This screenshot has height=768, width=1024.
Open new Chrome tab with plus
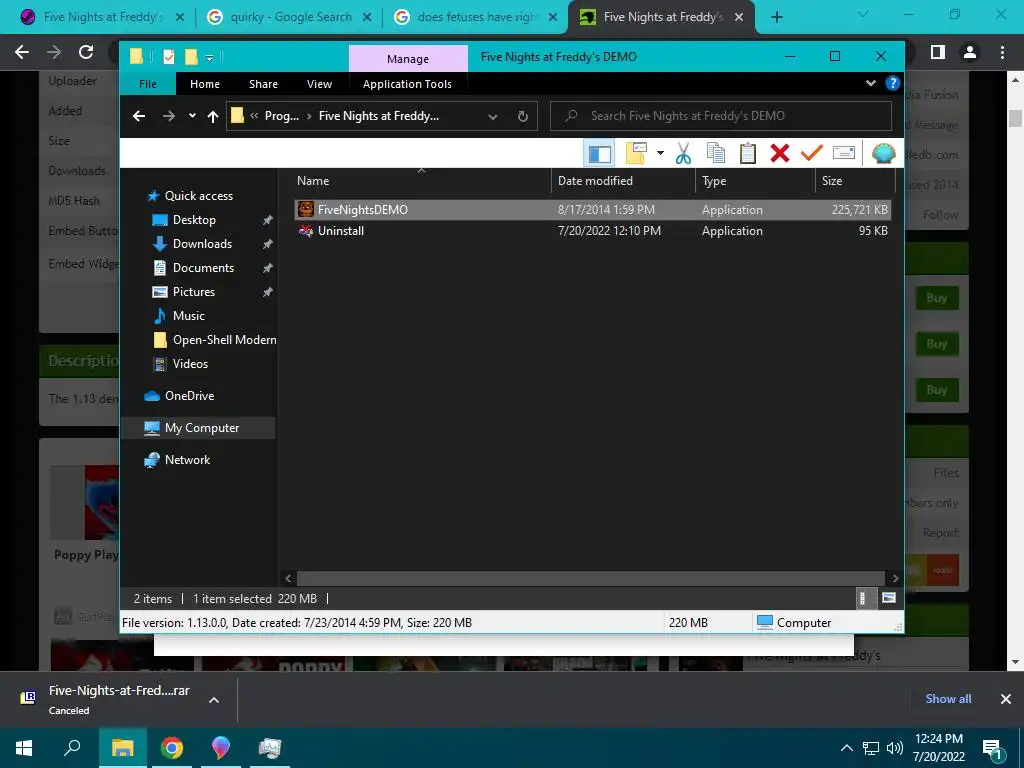[776, 17]
